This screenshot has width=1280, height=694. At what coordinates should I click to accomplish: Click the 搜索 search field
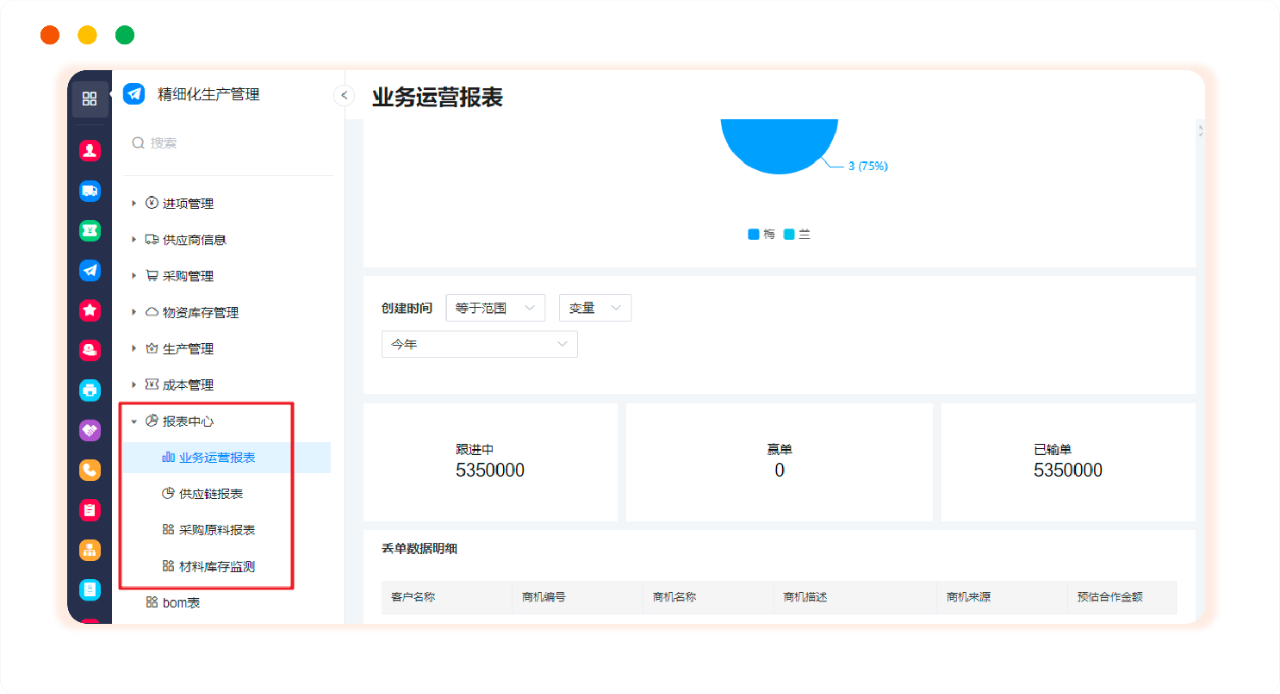click(x=230, y=143)
